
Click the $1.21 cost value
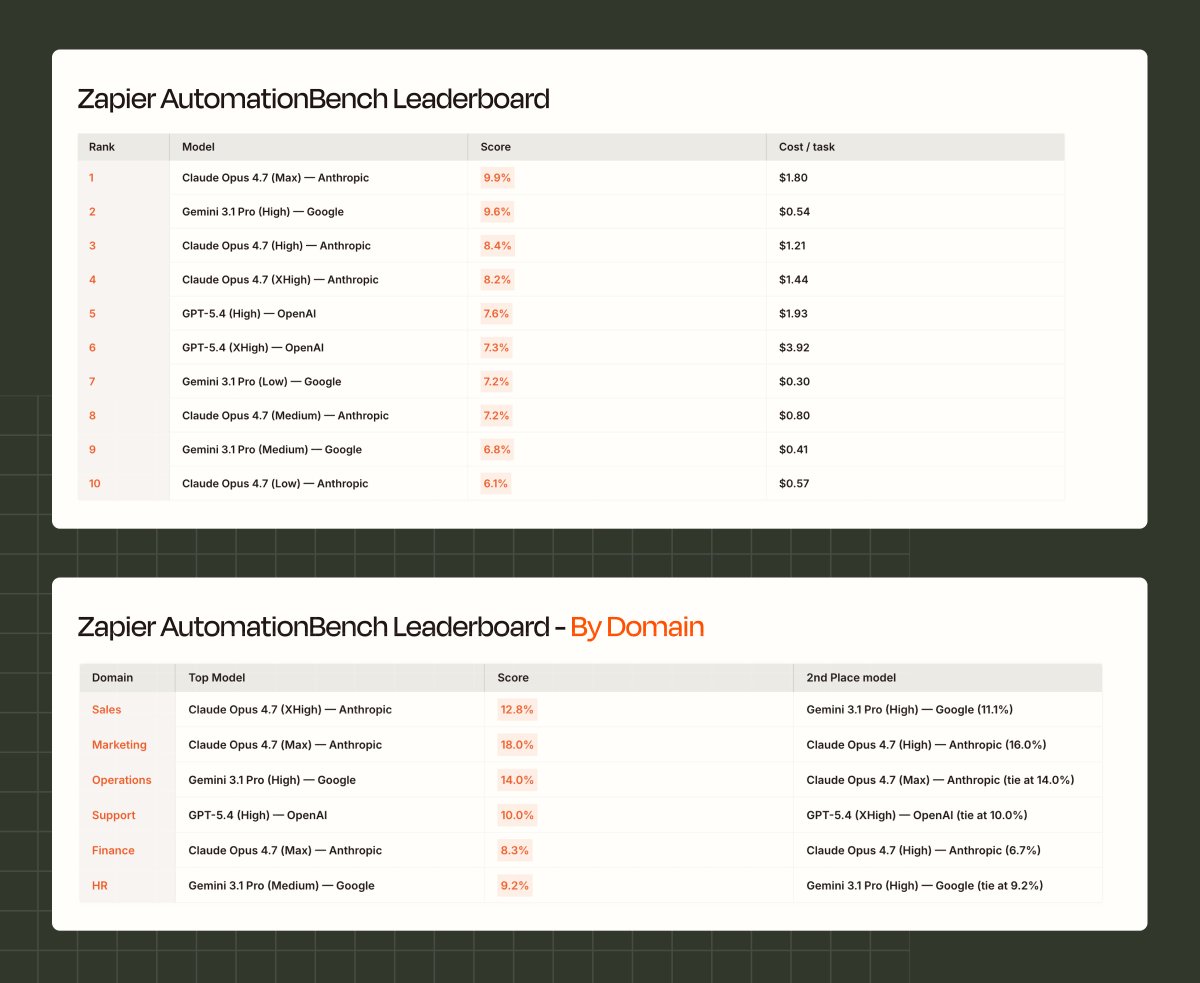792,246
